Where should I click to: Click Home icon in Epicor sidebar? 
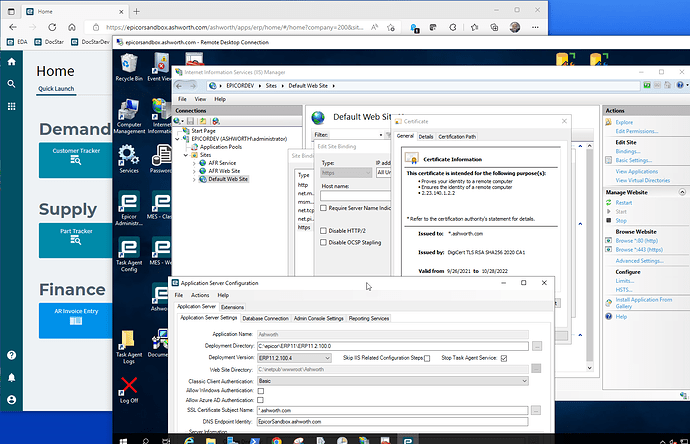point(11,62)
